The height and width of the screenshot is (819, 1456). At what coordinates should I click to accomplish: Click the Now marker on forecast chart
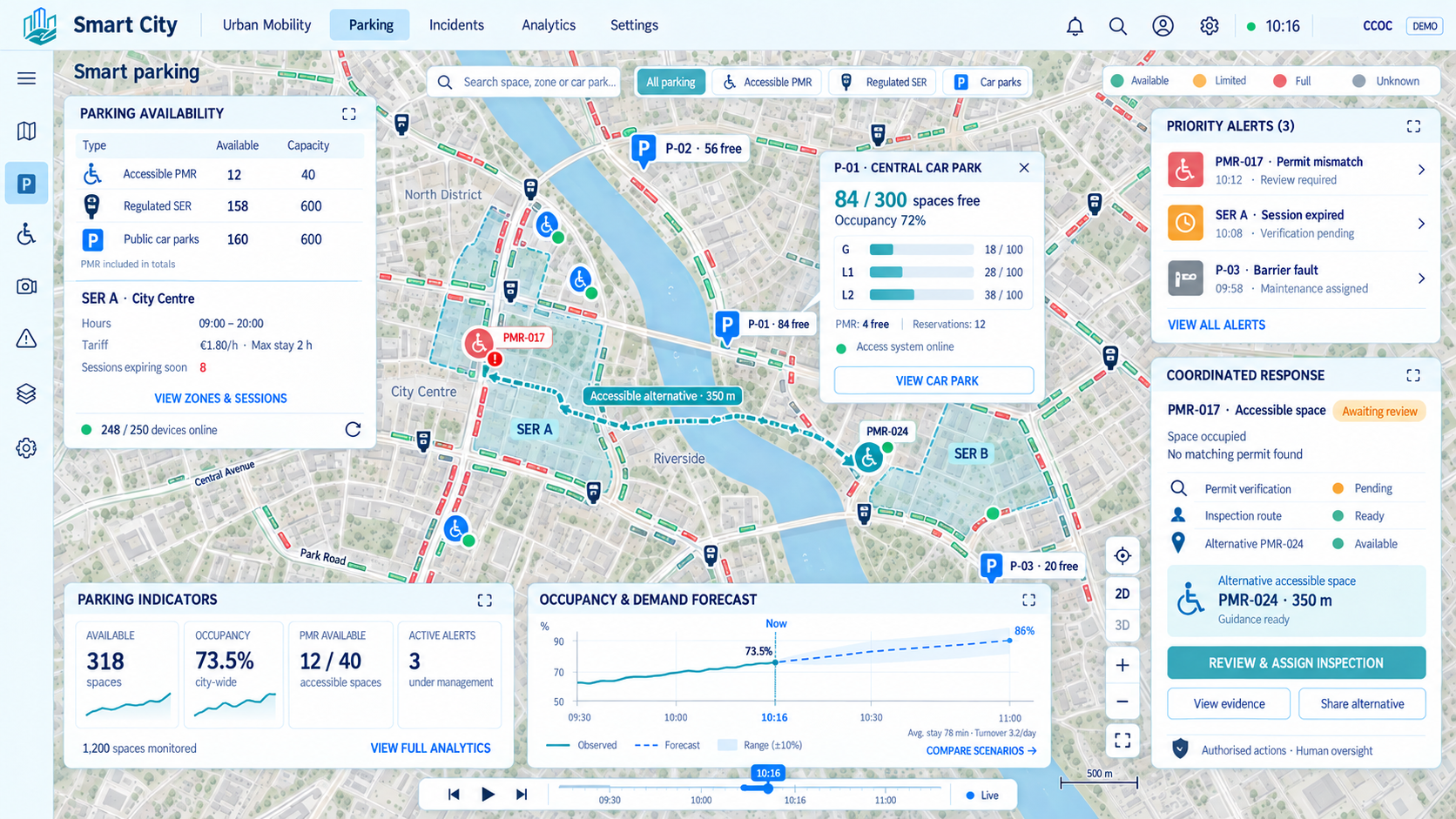point(776,623)
